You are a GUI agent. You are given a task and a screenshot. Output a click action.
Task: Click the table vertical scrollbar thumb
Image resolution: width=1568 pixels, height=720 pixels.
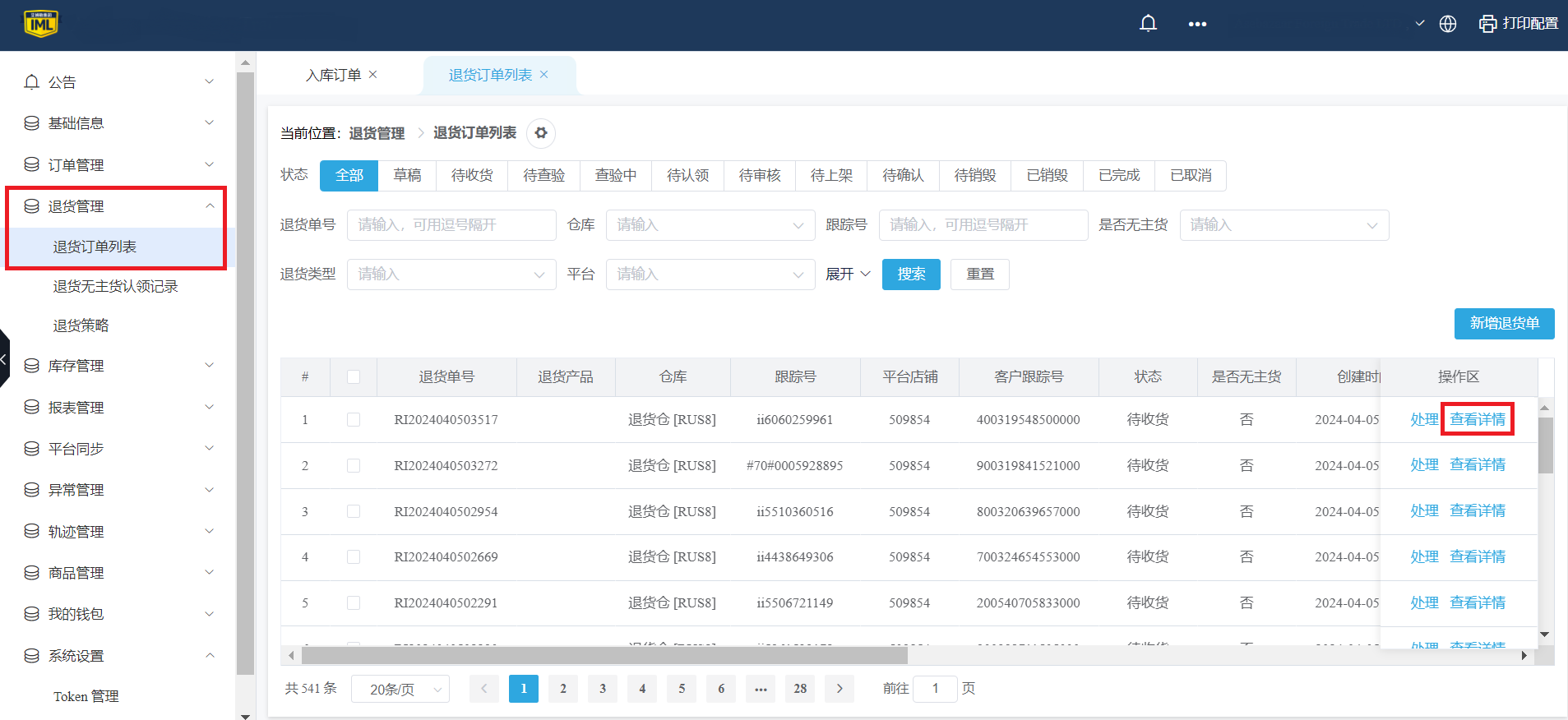coord(1546,445)
